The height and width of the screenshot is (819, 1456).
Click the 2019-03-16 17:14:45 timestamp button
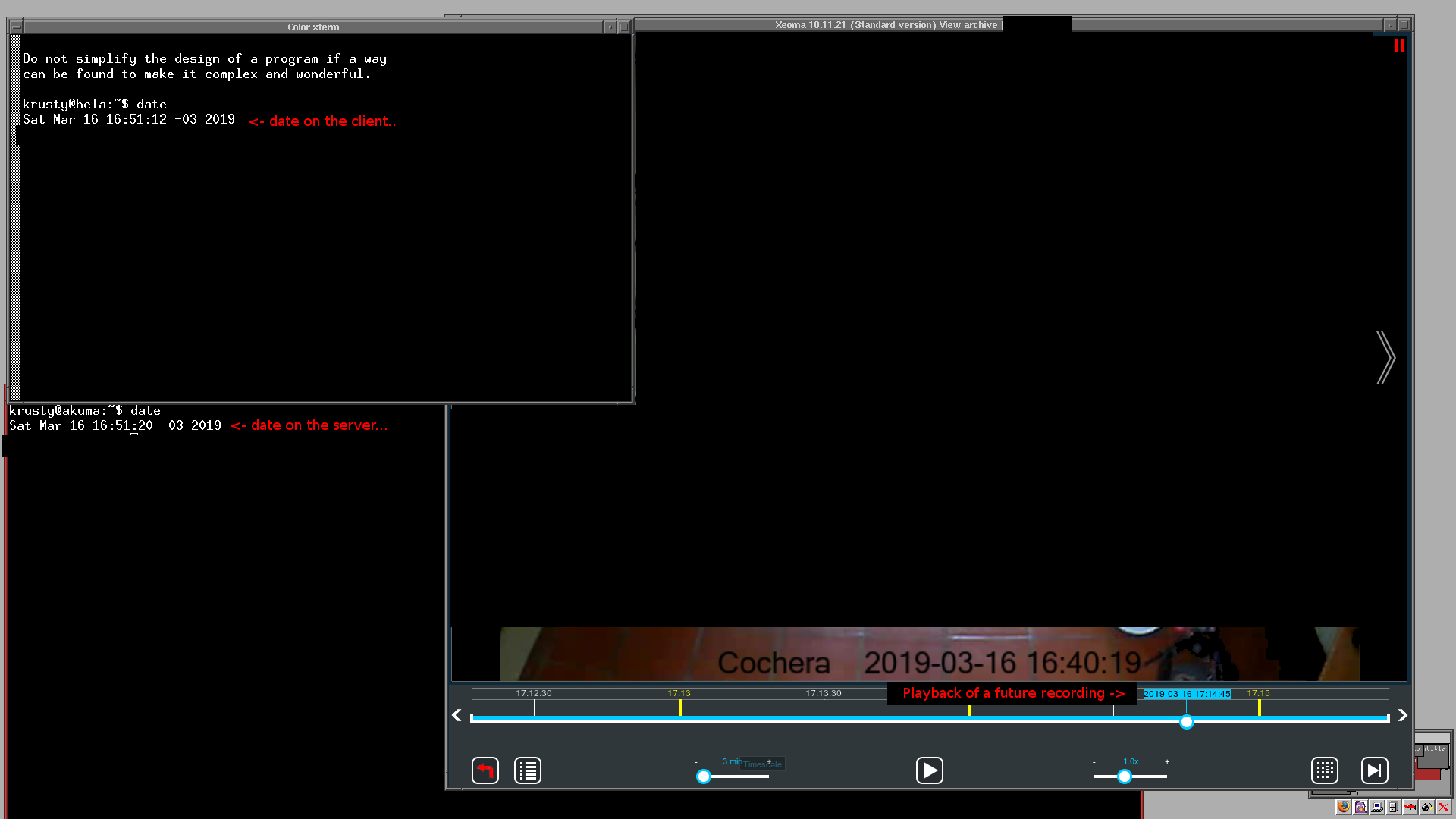point(1187,693)
